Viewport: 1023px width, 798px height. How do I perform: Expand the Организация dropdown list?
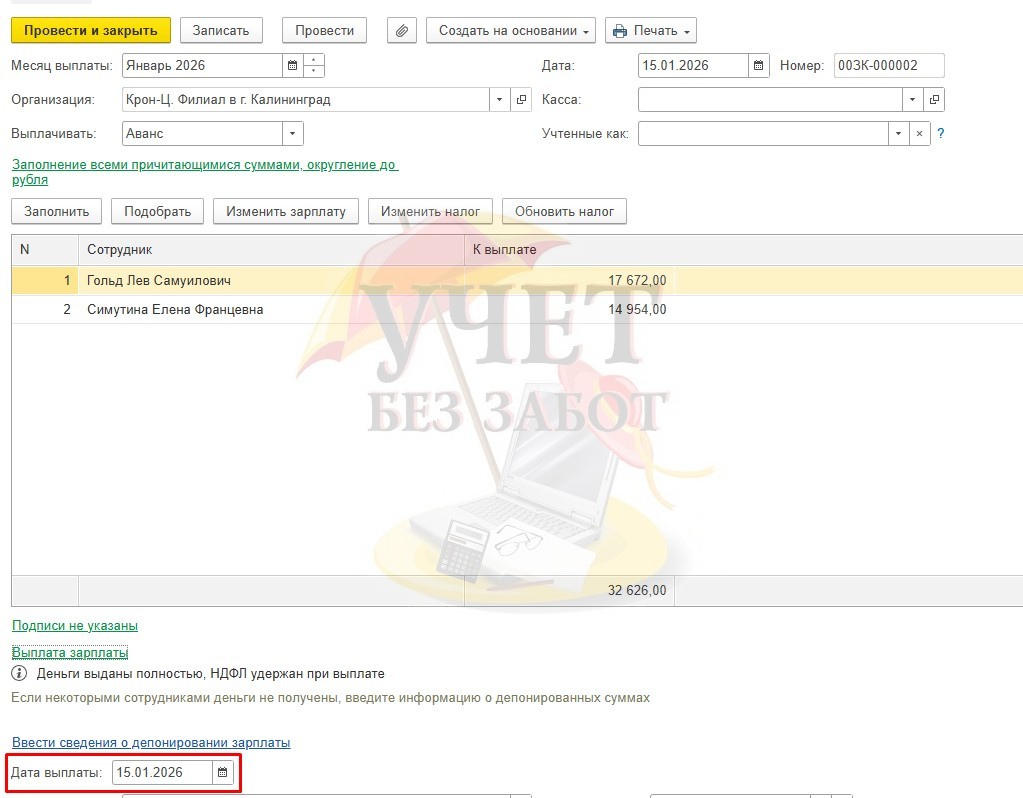coord(500,100)
